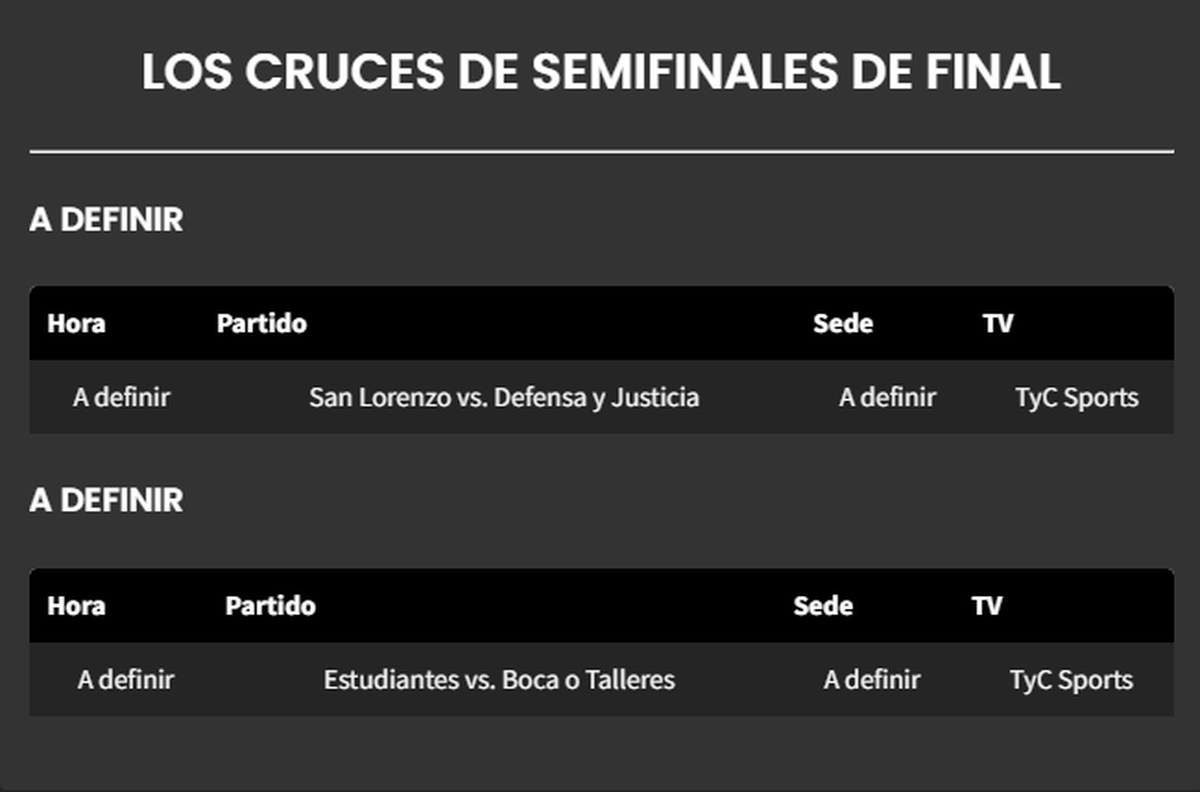Click the "Los cruces de semifinales de final" title
The width and height of the screenshot is (1200, 792).
coord(600,73)
